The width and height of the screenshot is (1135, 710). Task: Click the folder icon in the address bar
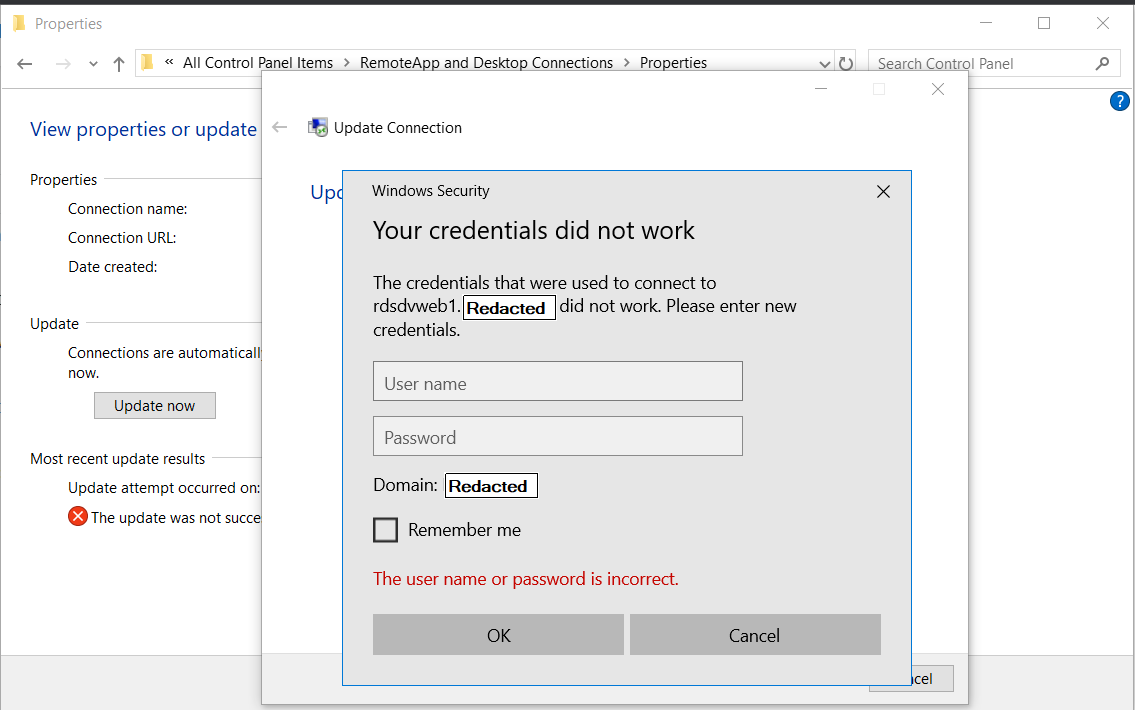(x=146, y=61)
